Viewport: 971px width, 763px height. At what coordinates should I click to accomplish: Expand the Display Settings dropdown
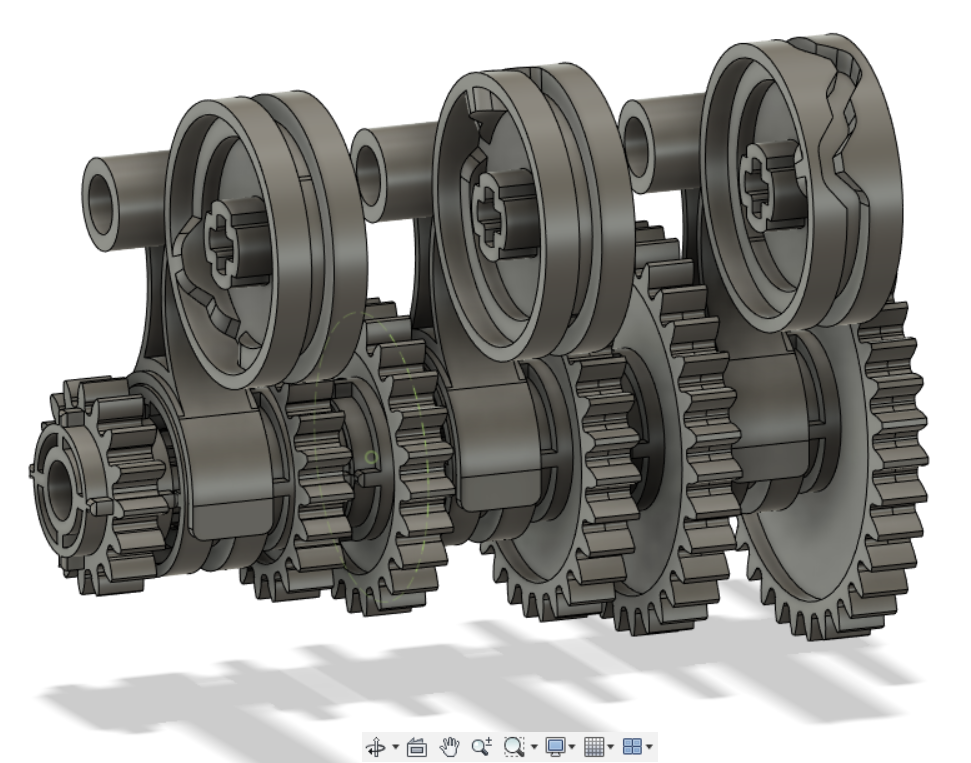coord(571,745)
